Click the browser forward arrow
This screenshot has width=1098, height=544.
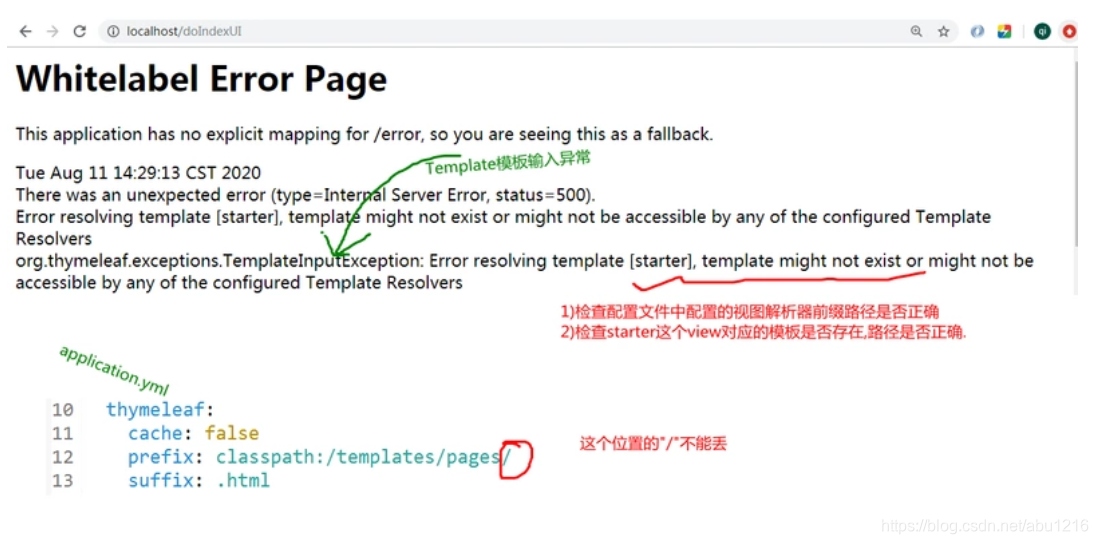coord(53,32)
